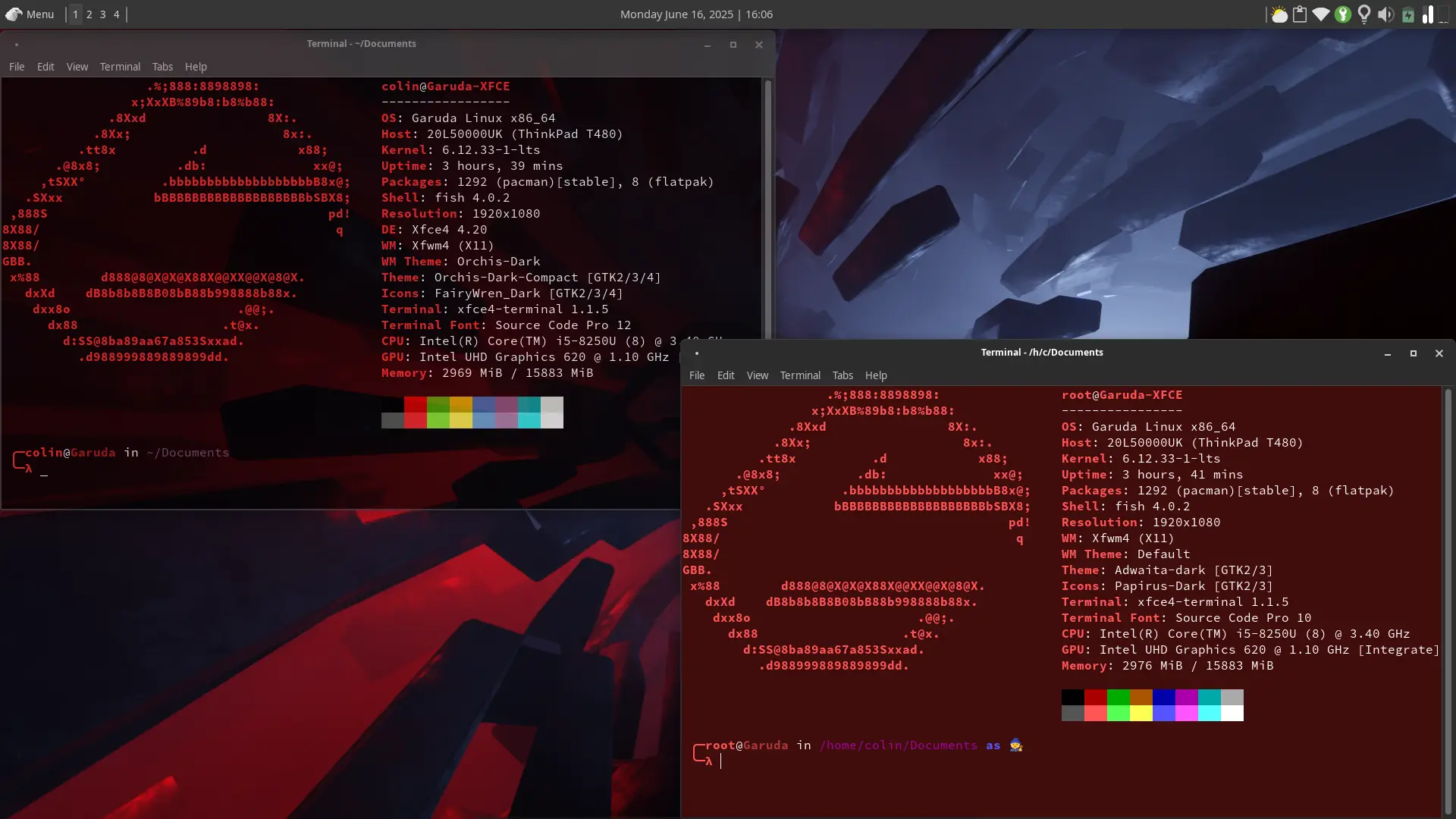Pick bright yellow swatch in root terminal

[x=1141, y=714]
